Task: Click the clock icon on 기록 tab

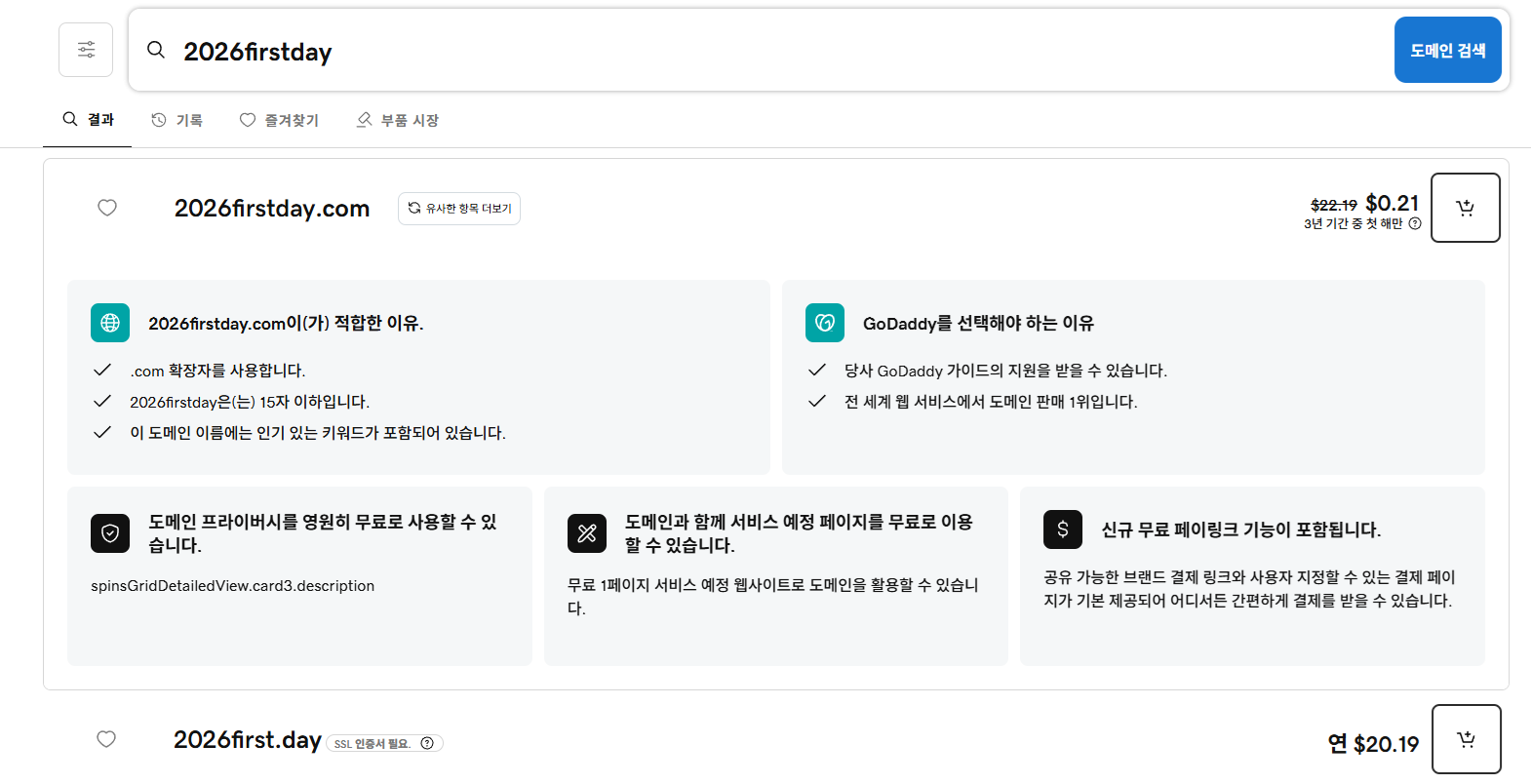Action: pos(159,120)
